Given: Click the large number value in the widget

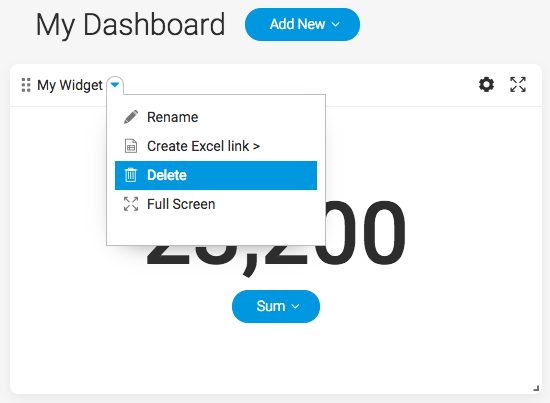Looking at the screenshot, I should [x=276, y=235].
